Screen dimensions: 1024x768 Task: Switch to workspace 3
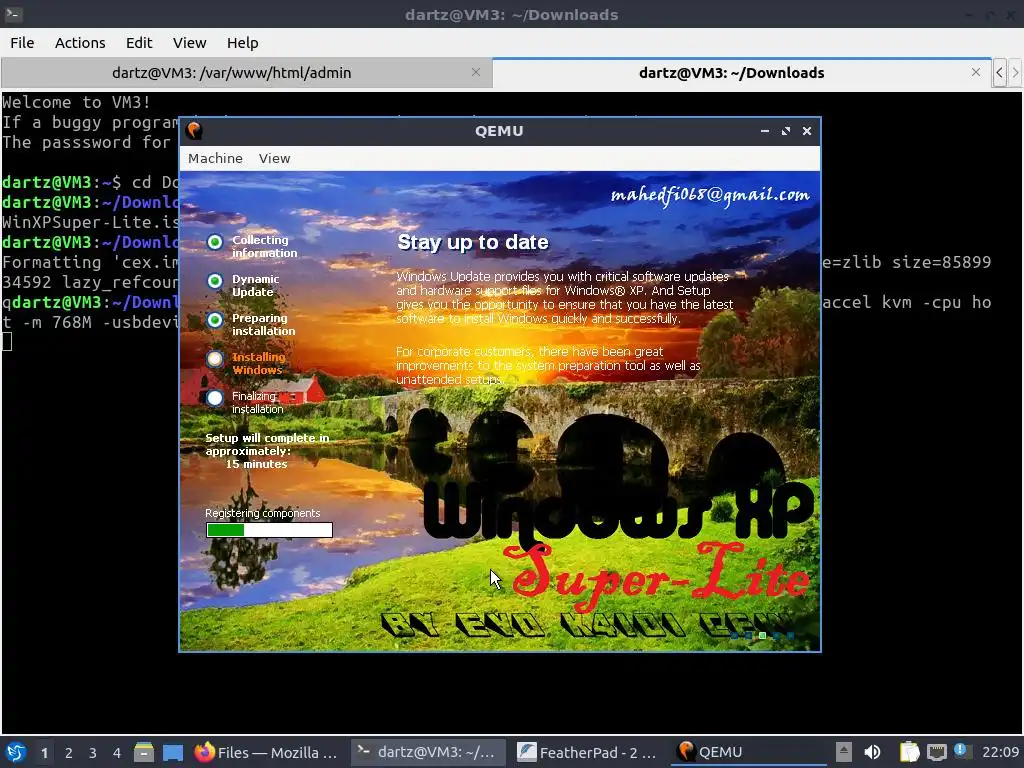93,752
